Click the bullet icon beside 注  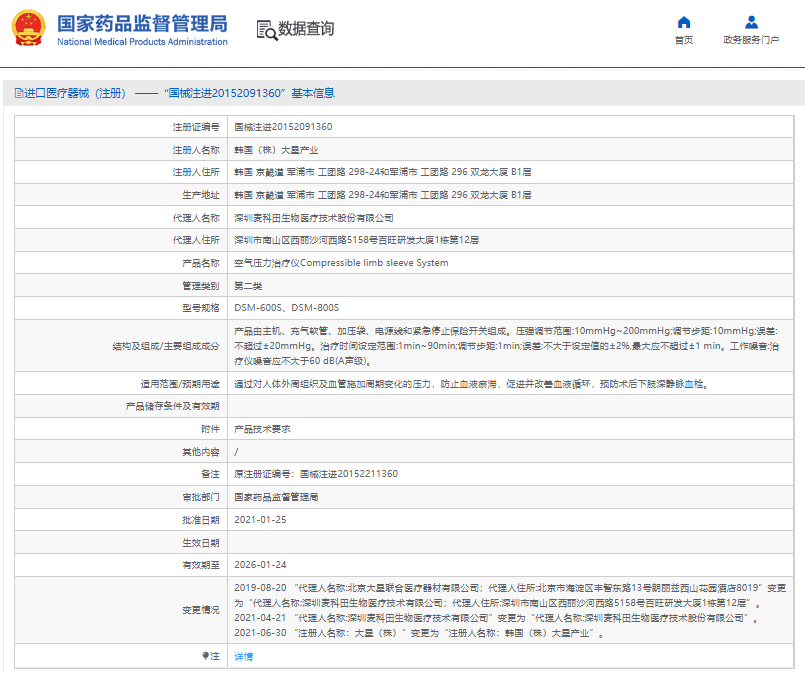(x=205, y=656)
